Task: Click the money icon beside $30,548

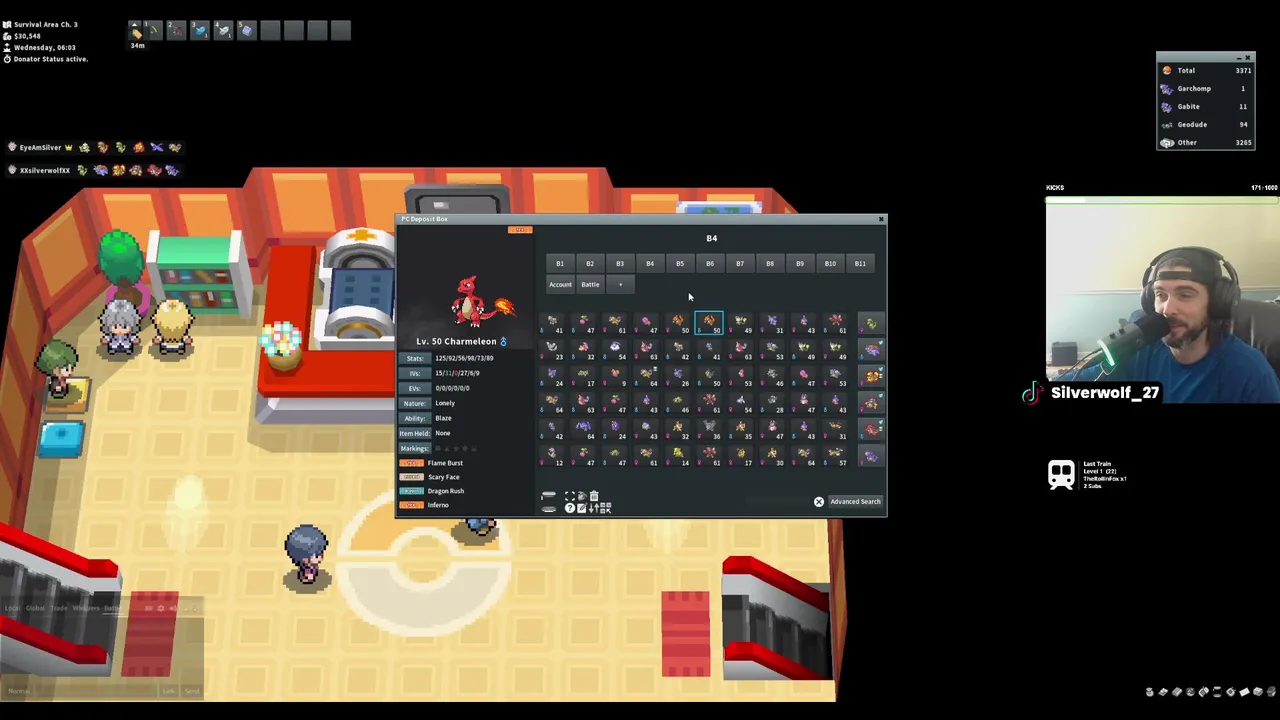Action: tap(7, 37)
